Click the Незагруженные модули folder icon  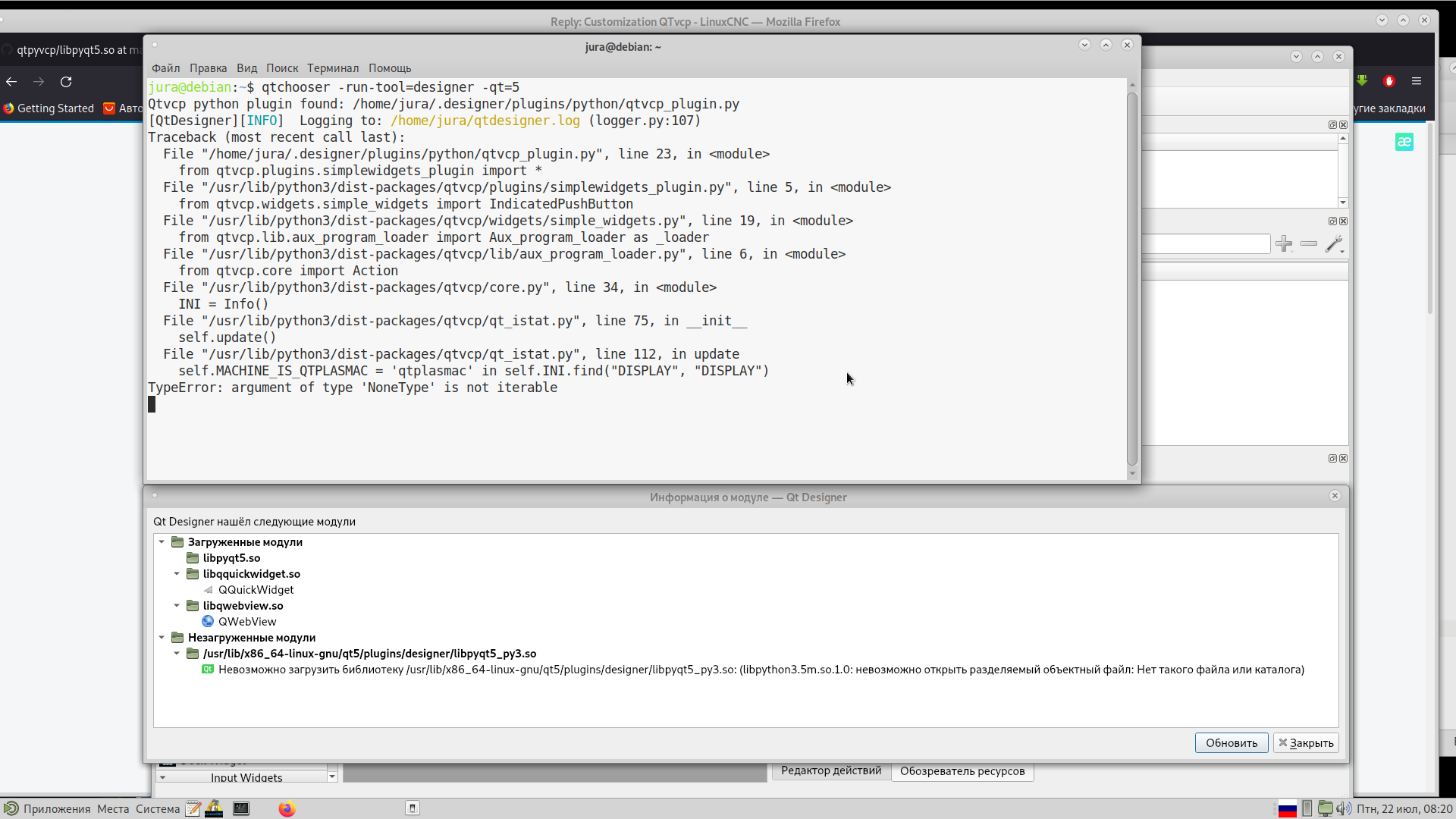(177, 638)
